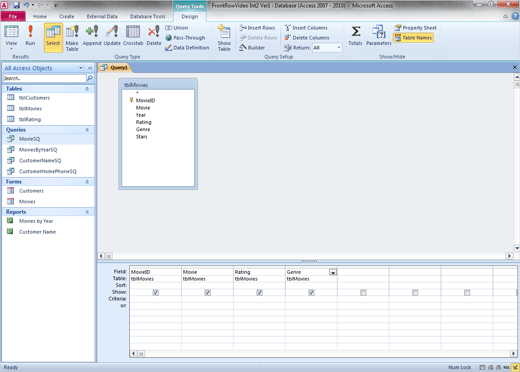Click the Save icon in quick access toolbar
520x372 pixels.
(x=16, y=5)
